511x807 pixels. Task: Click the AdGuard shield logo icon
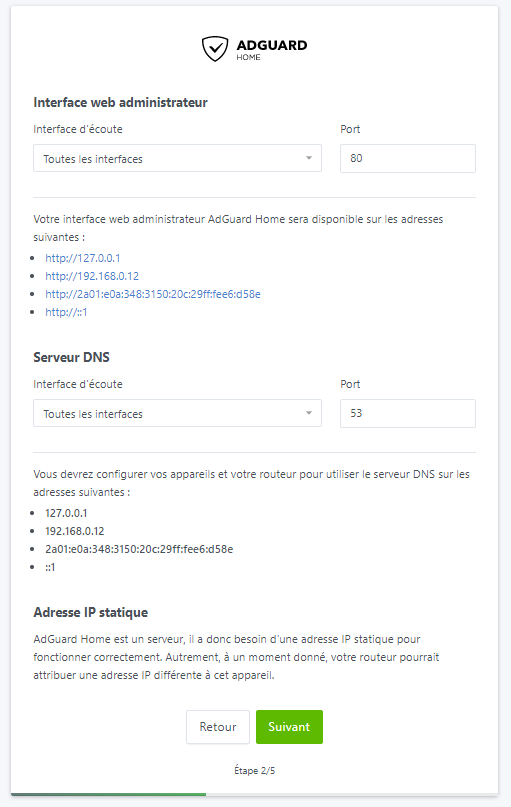[215, 49]
